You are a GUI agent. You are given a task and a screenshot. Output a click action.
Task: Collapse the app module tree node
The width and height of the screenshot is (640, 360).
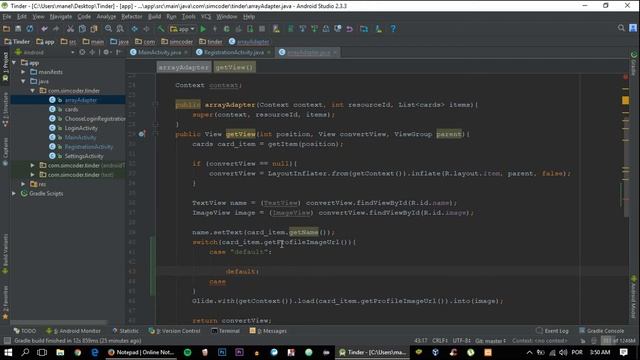tap(14, 62)
